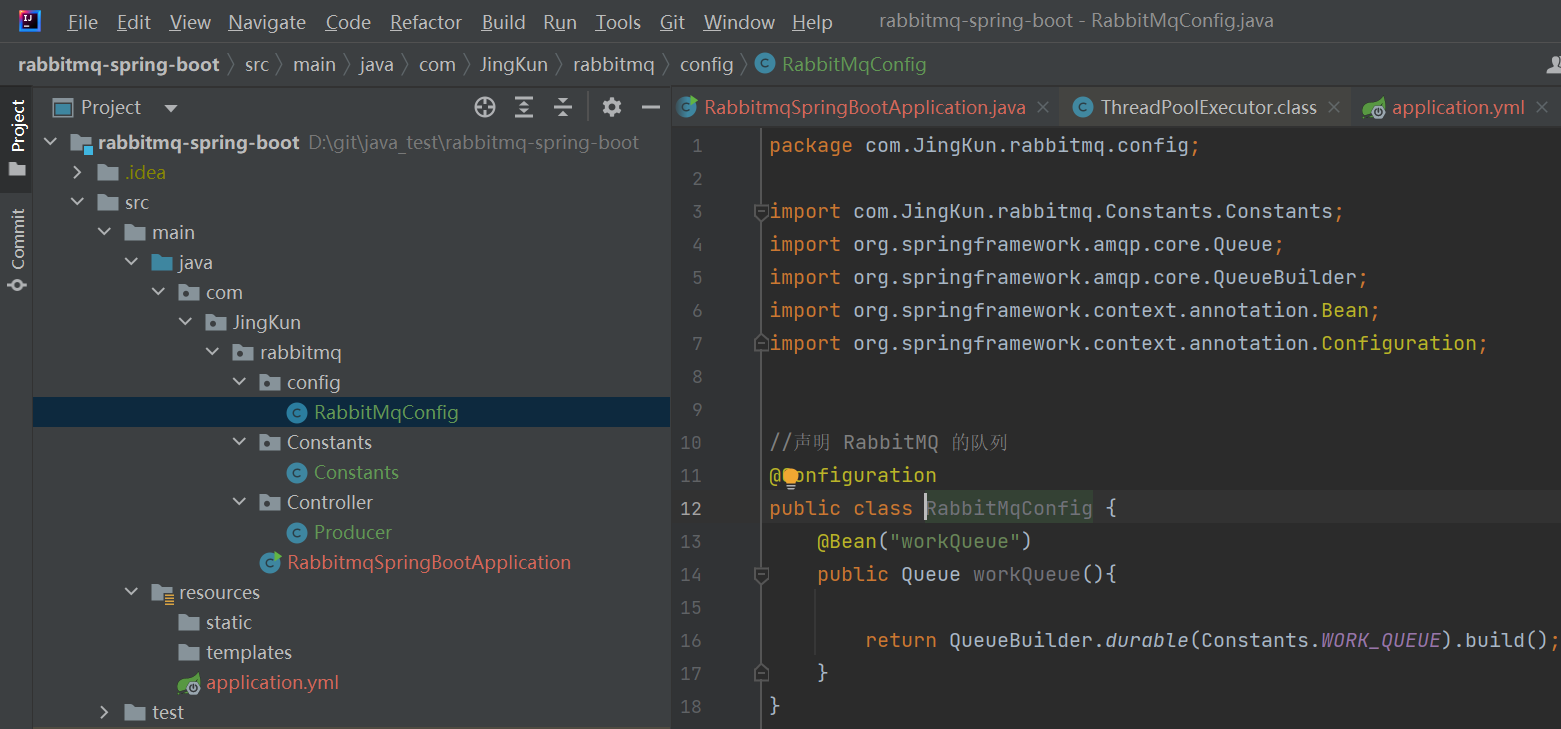Click rabbitmq breadcrumb segment

(x=614, y=64)
